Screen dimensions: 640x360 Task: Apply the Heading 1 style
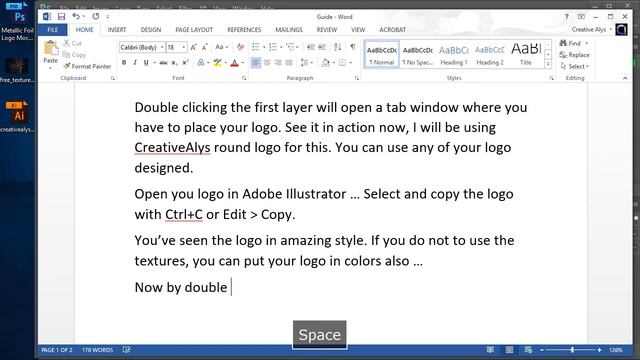point(453,54)
